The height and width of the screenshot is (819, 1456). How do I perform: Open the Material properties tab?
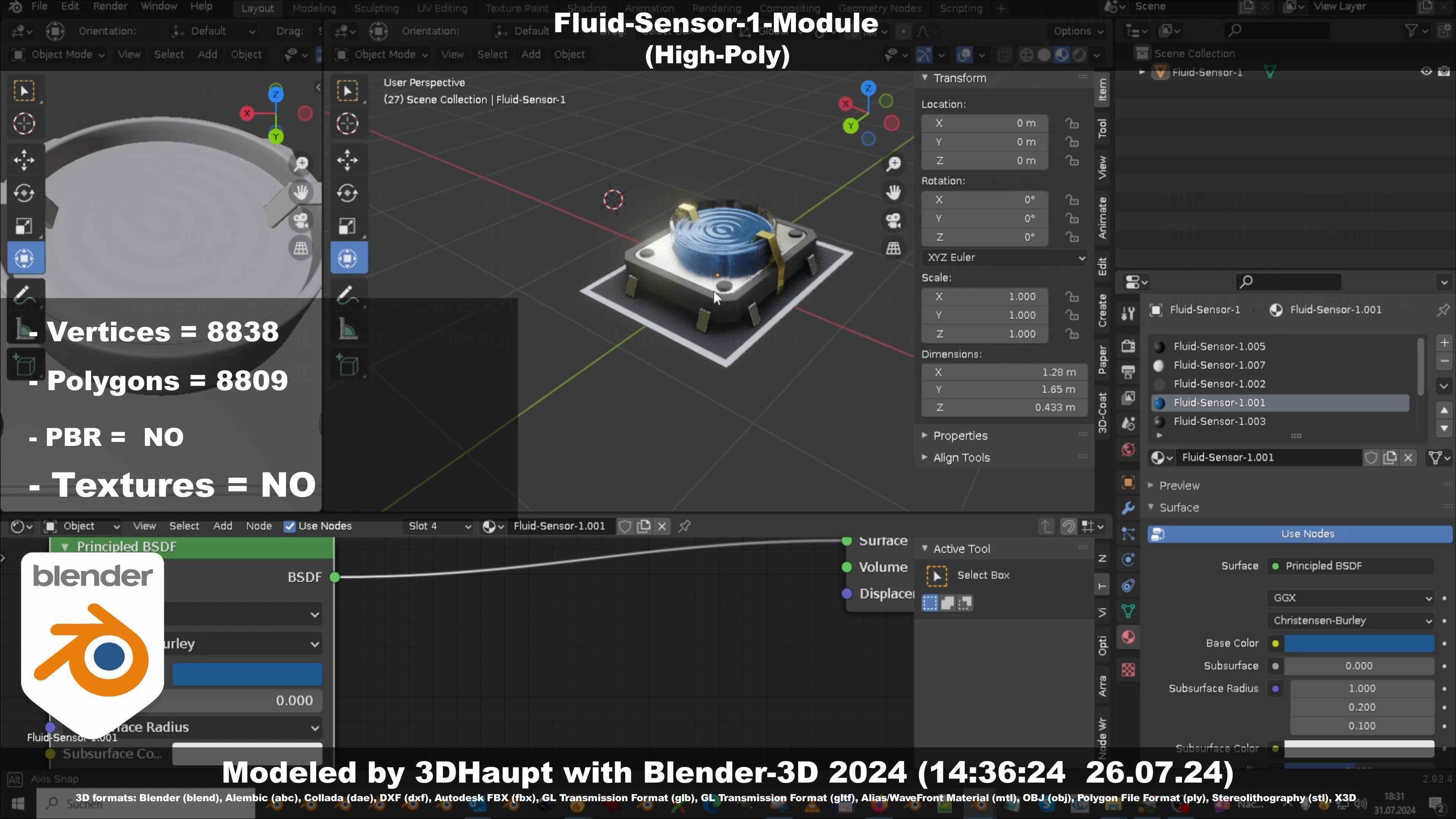click(x=1128, y=637)
